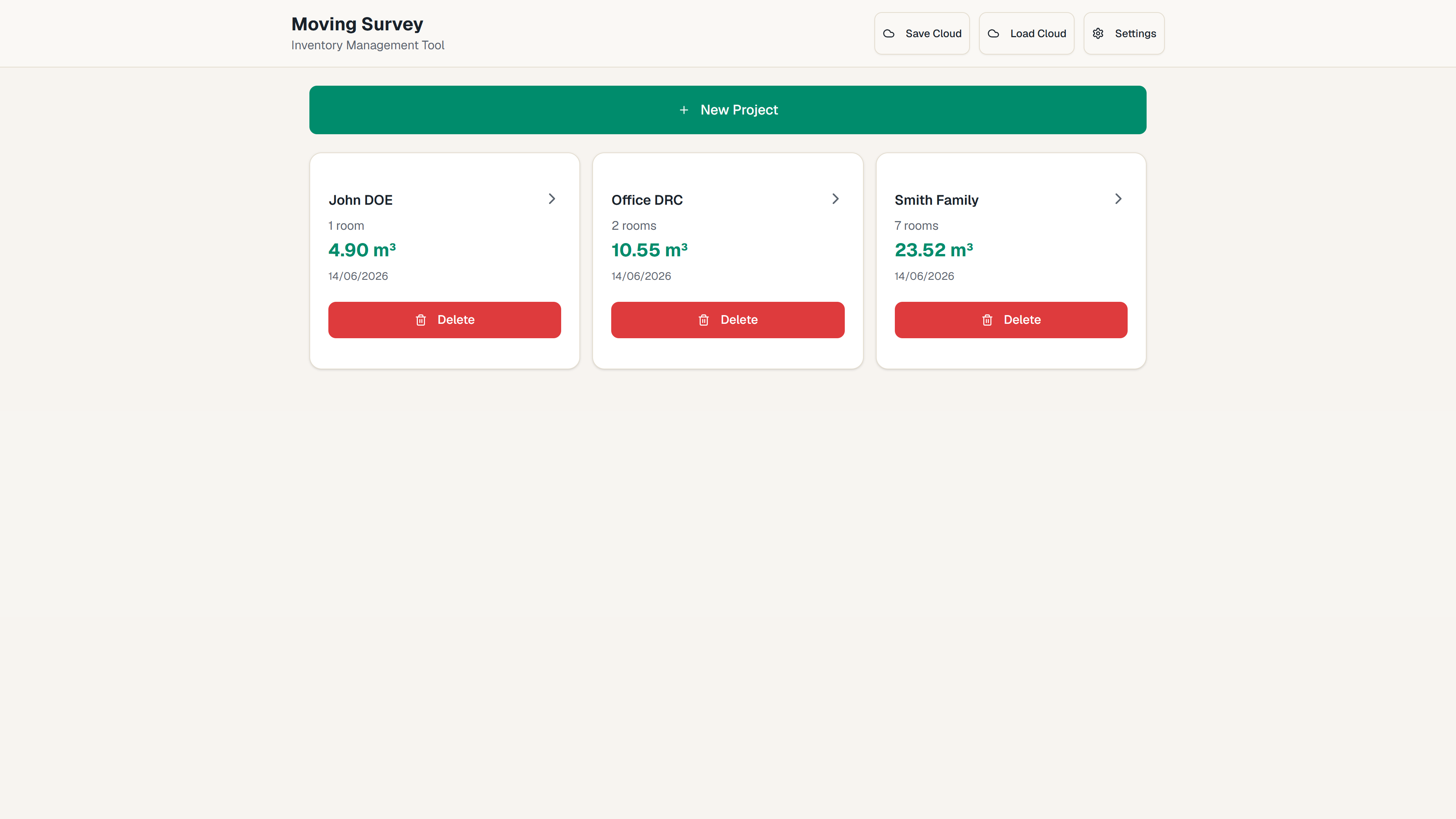Open Office DRC project via chevron
Image resolution: width=1456 pixels, height=819 pixels.
835,198
